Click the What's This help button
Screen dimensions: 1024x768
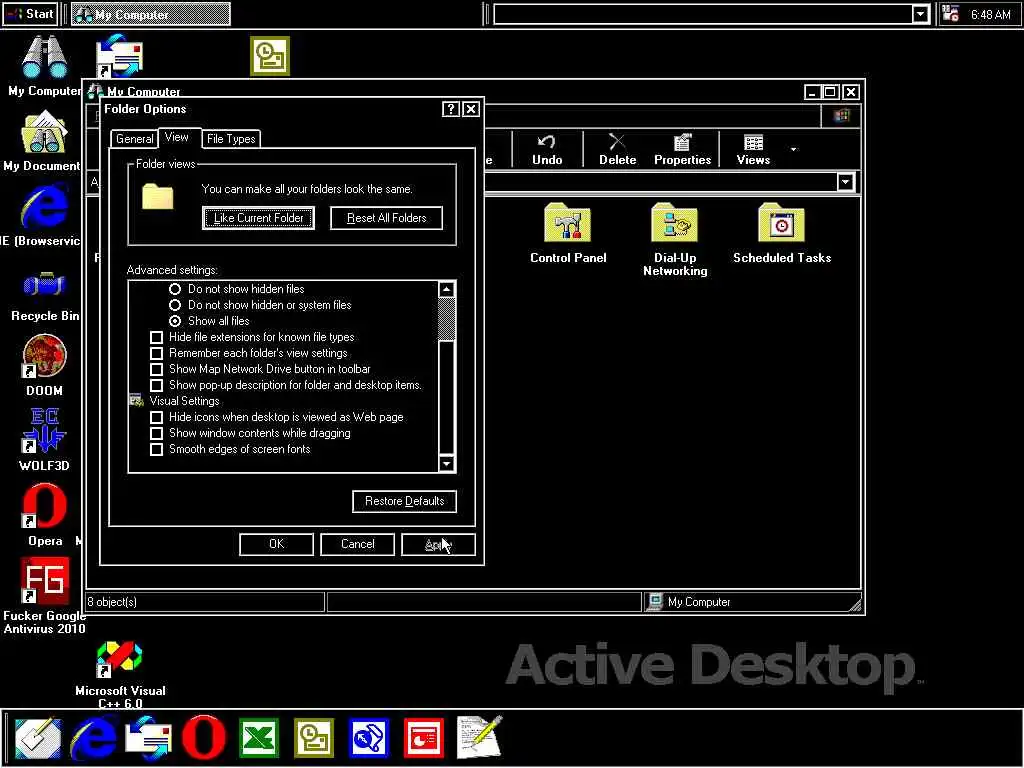tap(451, 109)
